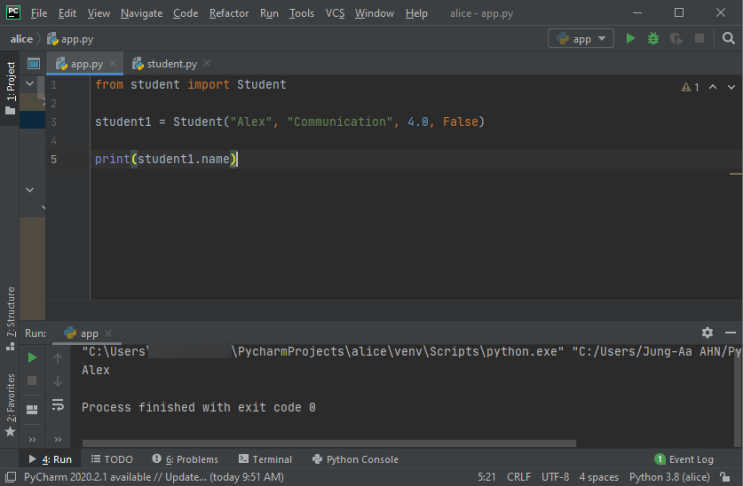Click the Run console horizontal scrollbar
Image resolution: width=743 pixels, height=486 pixels.
[330, 443]
